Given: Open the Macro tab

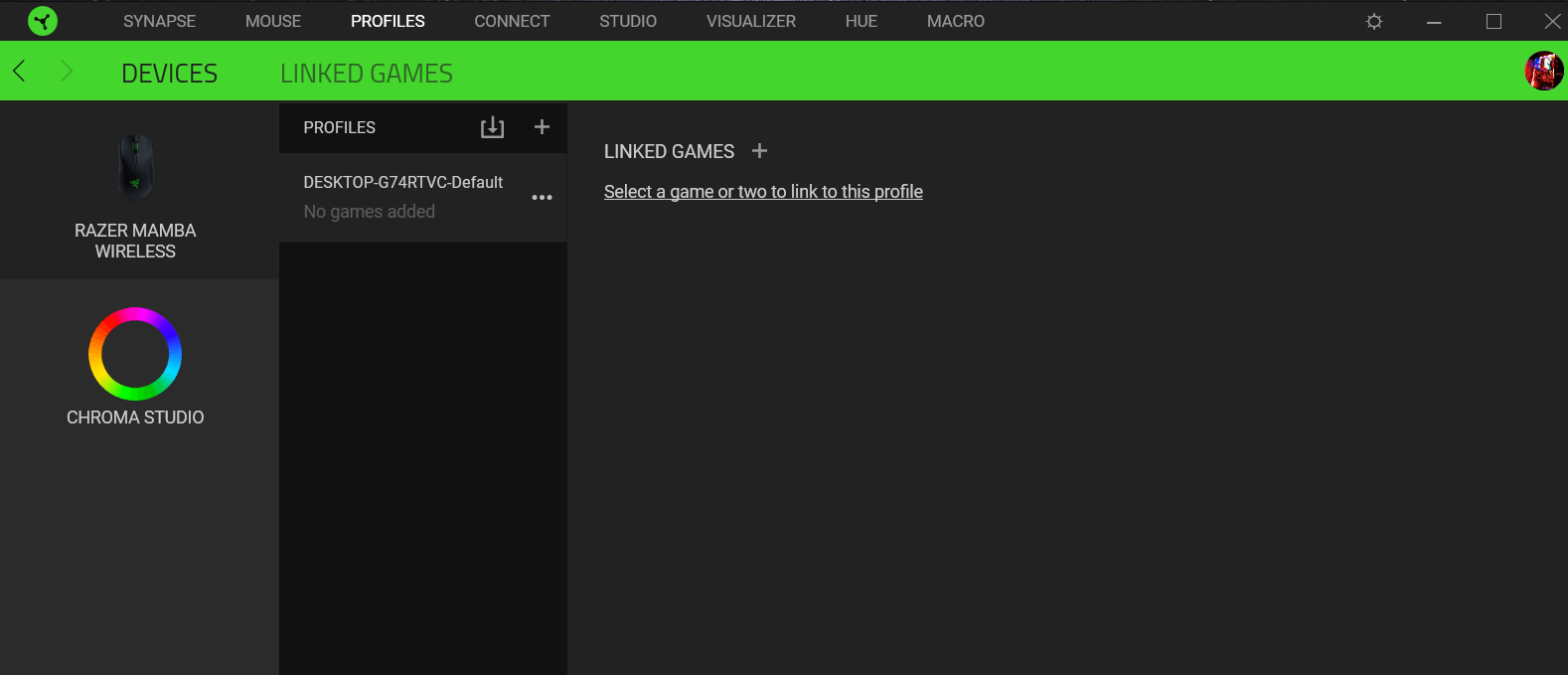Looking at the screenshot, I should pos(956,21).
